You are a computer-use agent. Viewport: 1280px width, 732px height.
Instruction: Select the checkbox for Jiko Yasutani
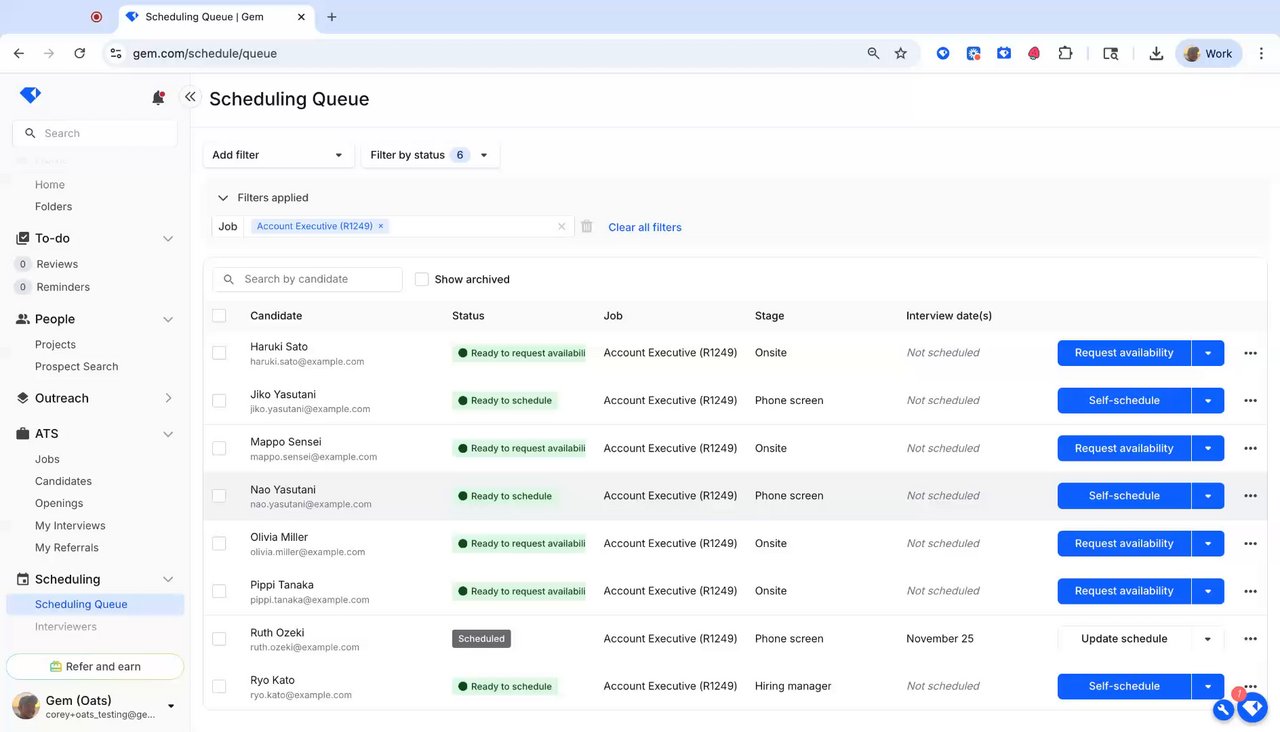[219, 401]
